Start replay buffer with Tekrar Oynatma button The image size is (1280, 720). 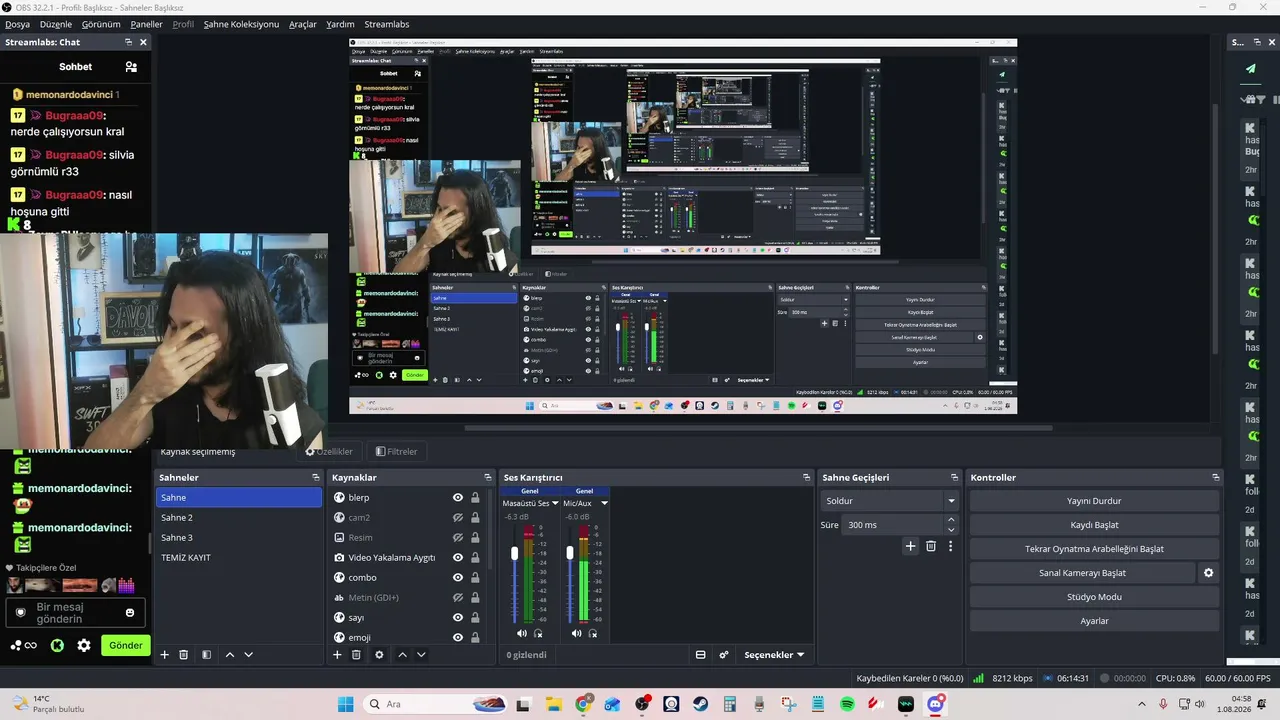click(x=1094, y=549)
